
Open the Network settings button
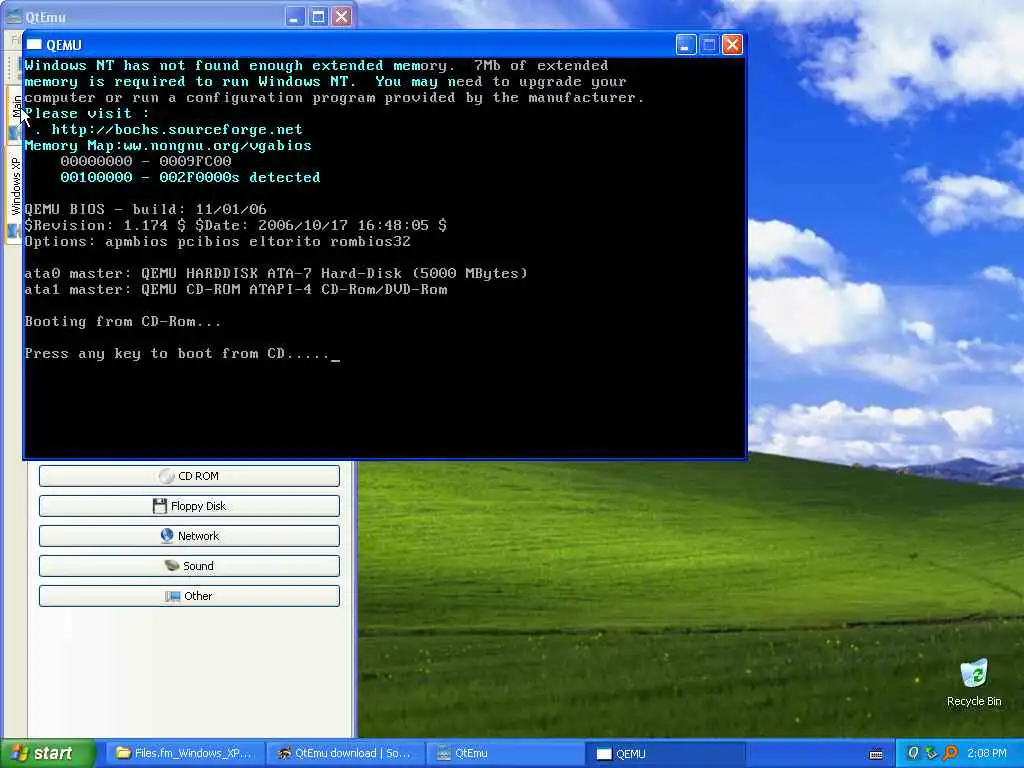[x=189, y=536]
